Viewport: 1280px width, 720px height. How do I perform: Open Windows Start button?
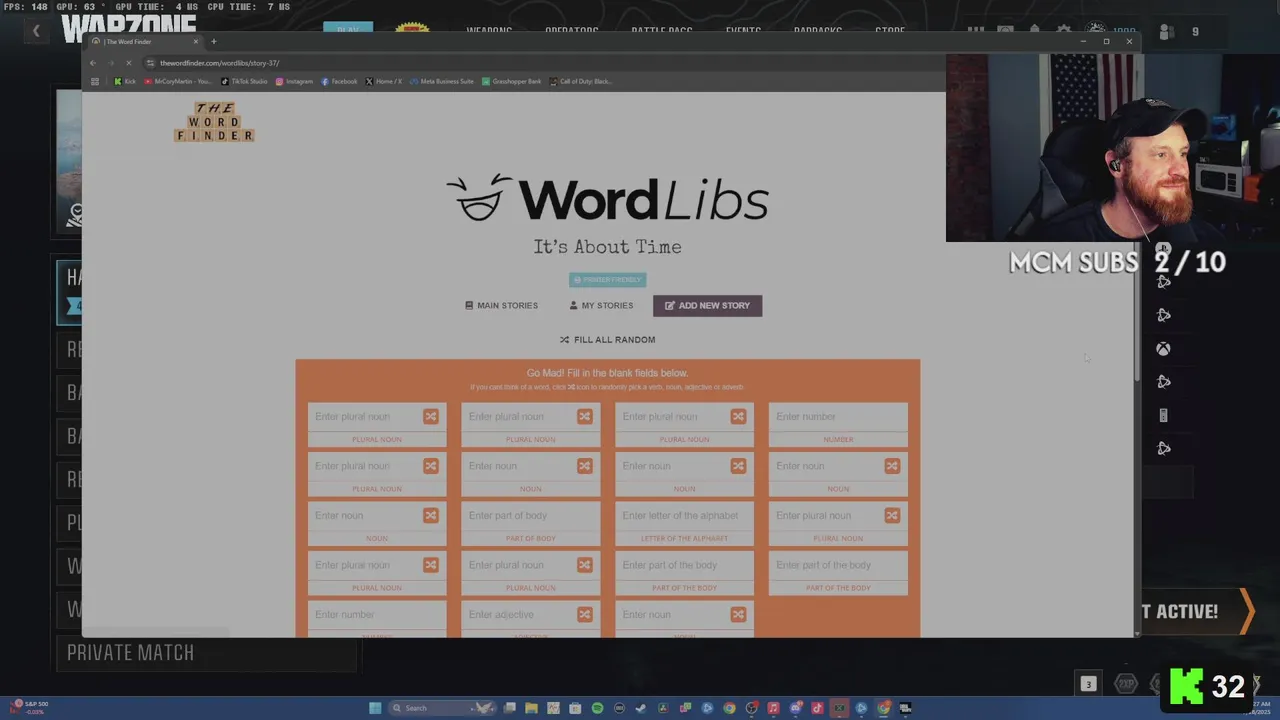375,708
